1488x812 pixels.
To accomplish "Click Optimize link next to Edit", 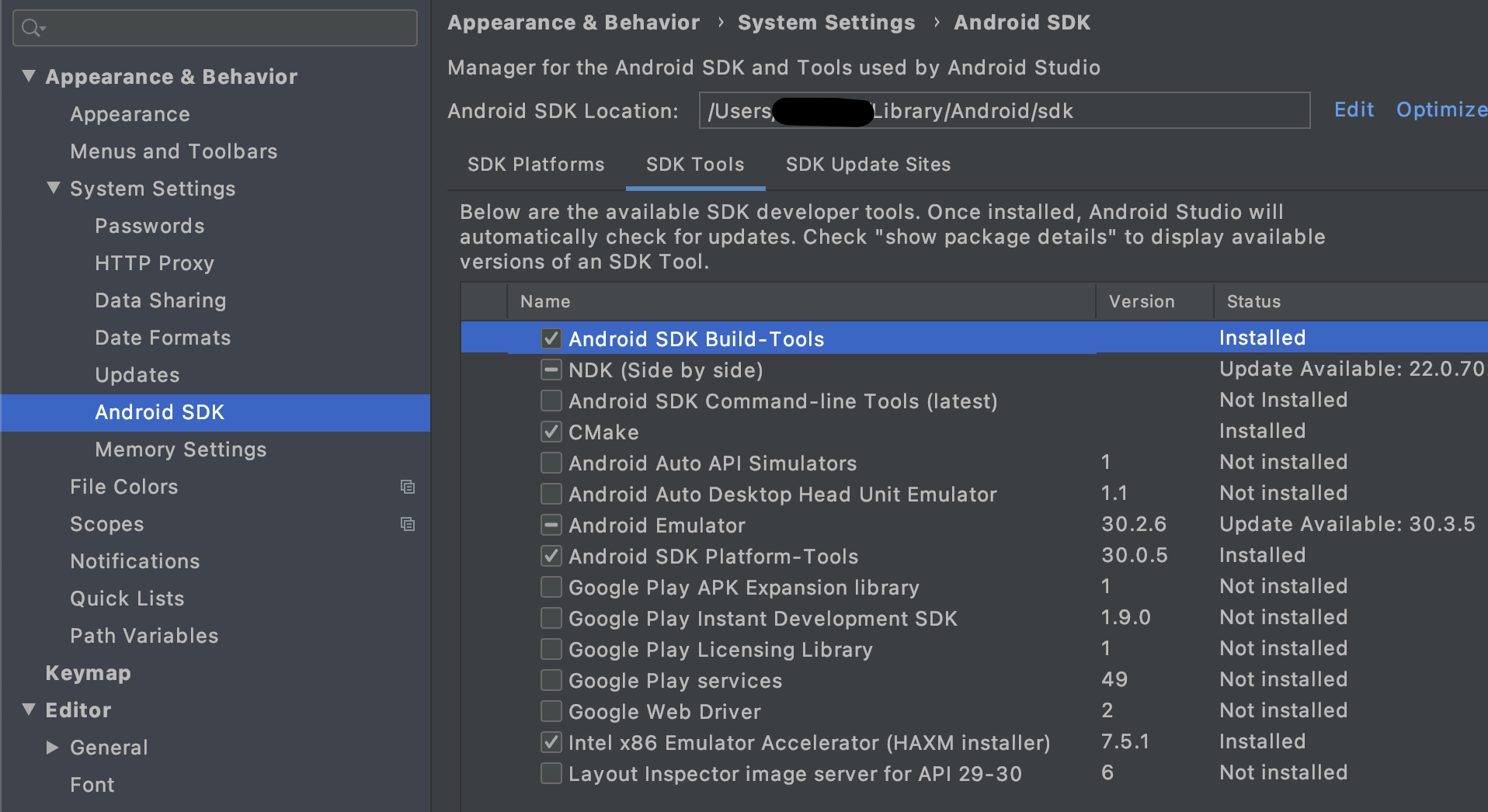I will (x=1441, y=109).
